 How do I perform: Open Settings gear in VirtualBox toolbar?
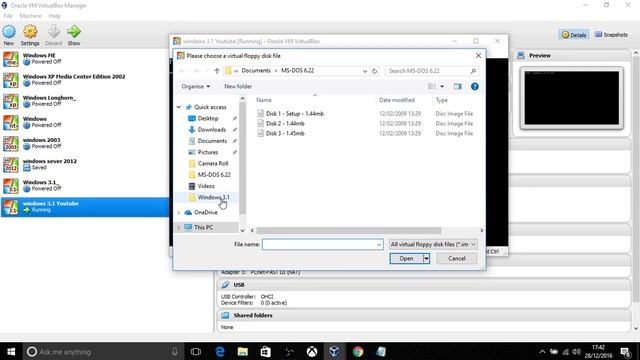pos(30,32)
